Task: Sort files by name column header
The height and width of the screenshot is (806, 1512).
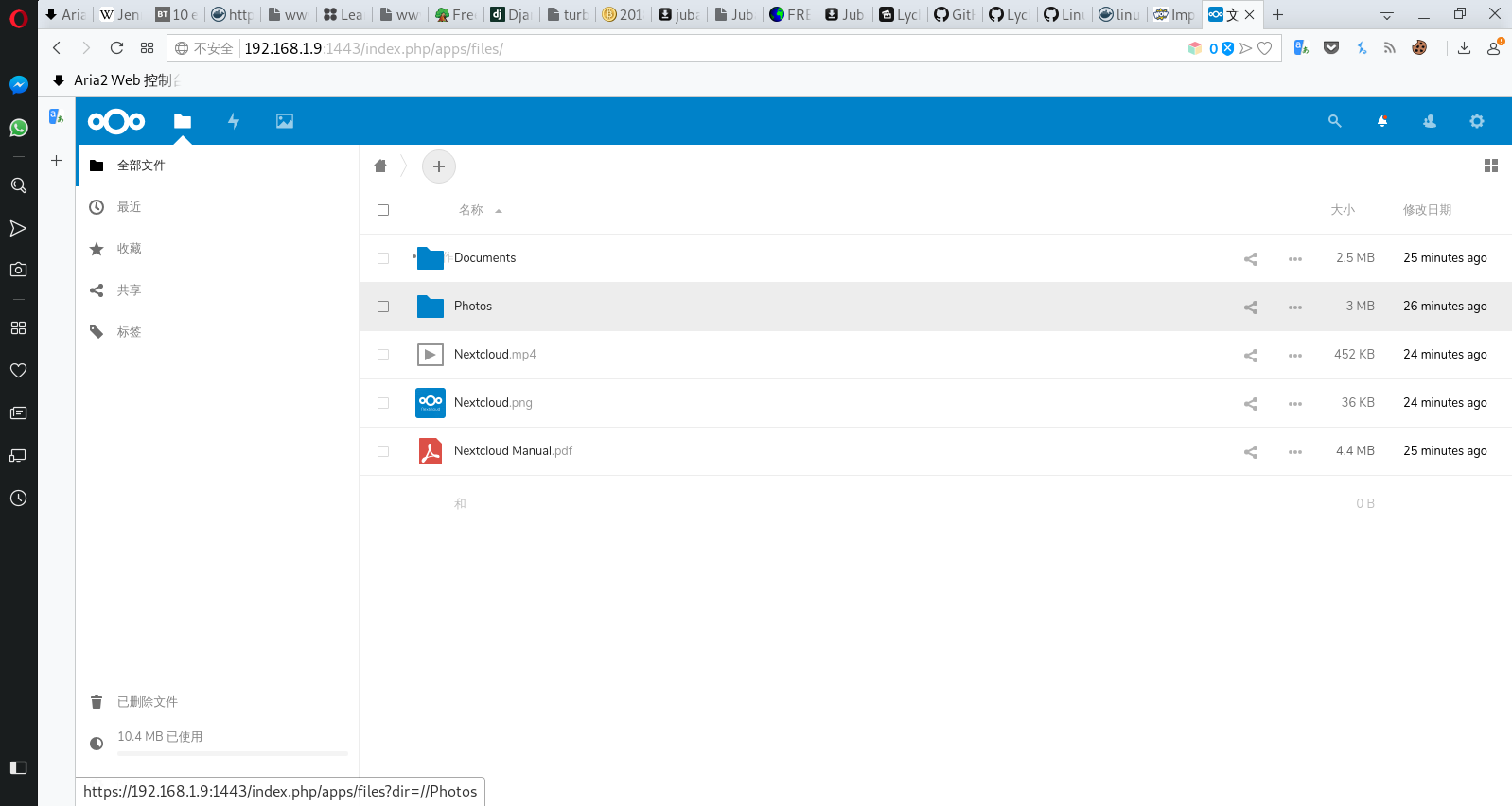Action: click(471, 210)
